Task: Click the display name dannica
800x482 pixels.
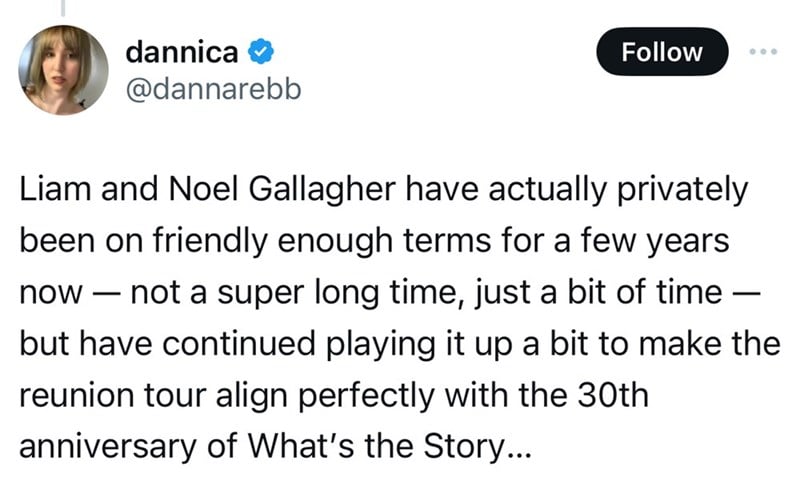Action: pos(181,50)
